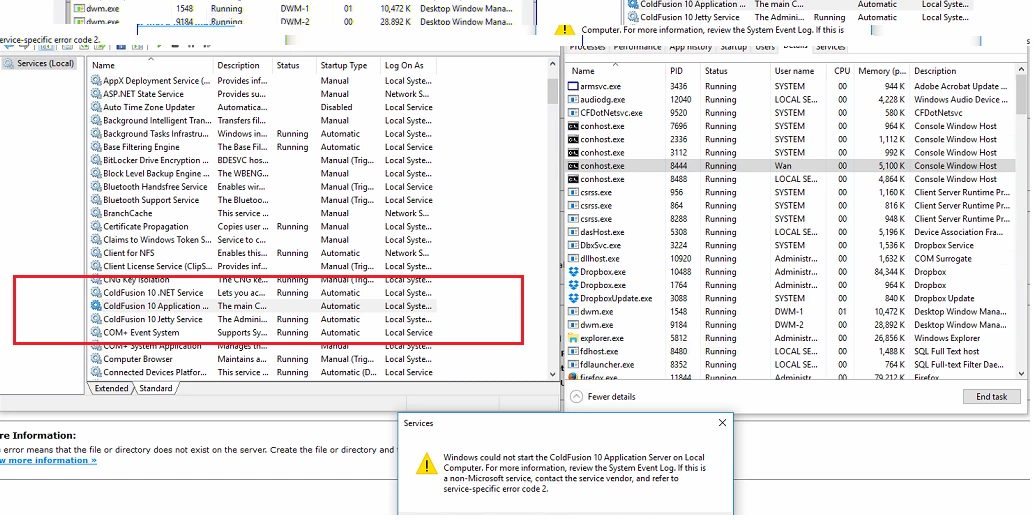1034x520 pixels.
Task: Click warning triangle icon in Services error dialog
Action: [x=427, y=463]
